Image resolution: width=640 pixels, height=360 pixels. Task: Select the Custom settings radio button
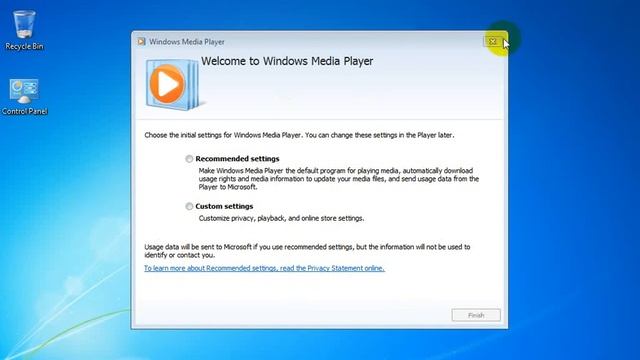(189, 207)
